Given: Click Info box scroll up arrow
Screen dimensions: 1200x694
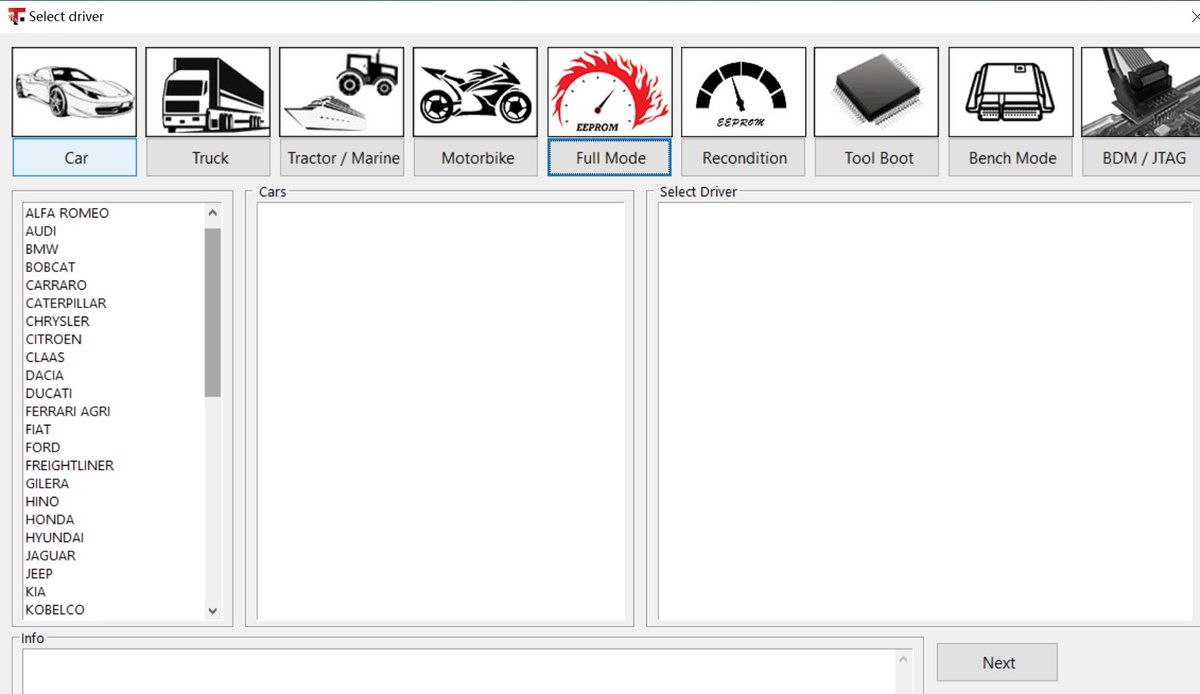Looking at the screenshot, I should coord(904,660).
